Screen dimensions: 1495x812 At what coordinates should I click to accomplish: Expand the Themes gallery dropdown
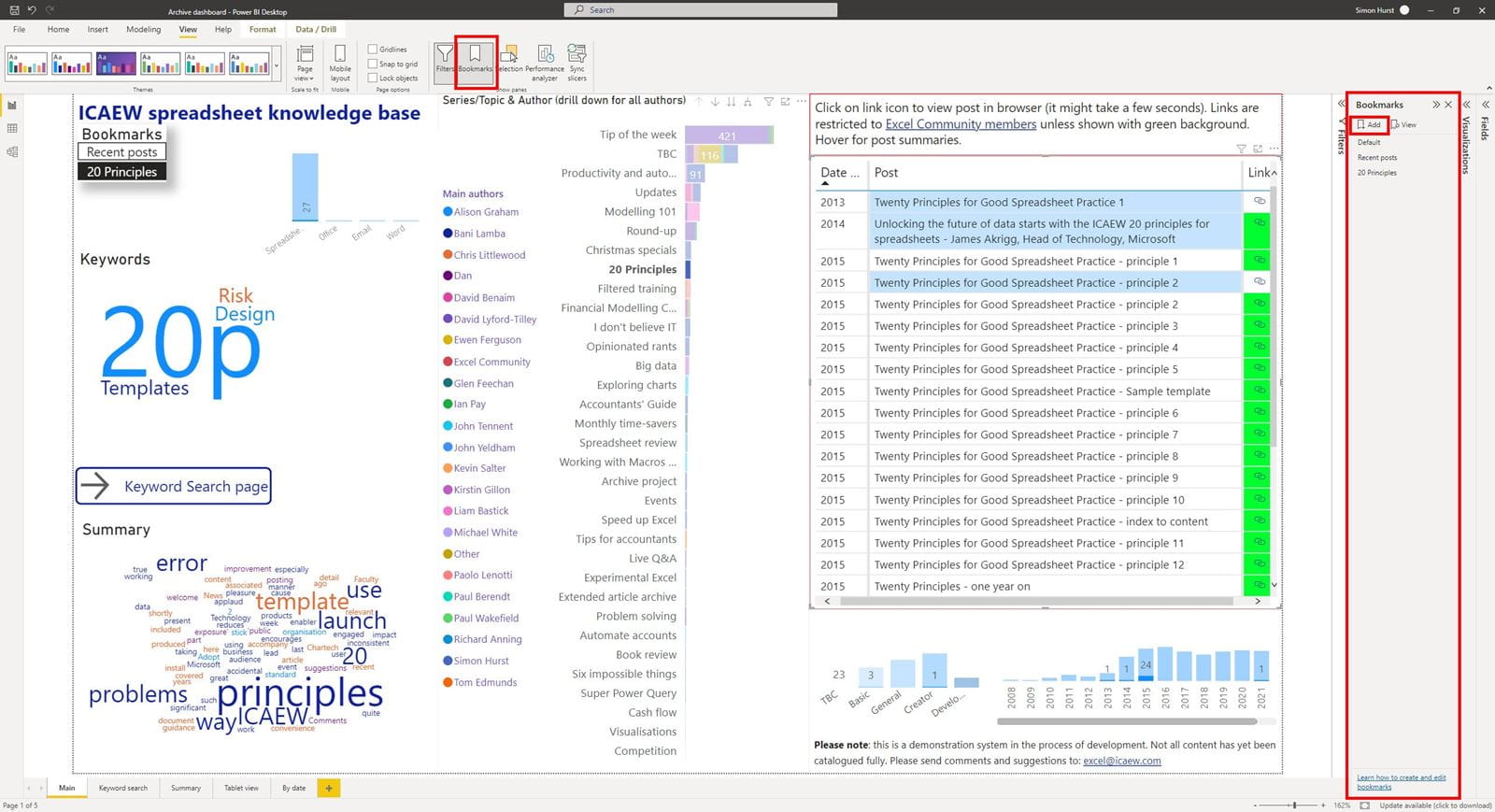pyautogui.click(x=277, y=65)
